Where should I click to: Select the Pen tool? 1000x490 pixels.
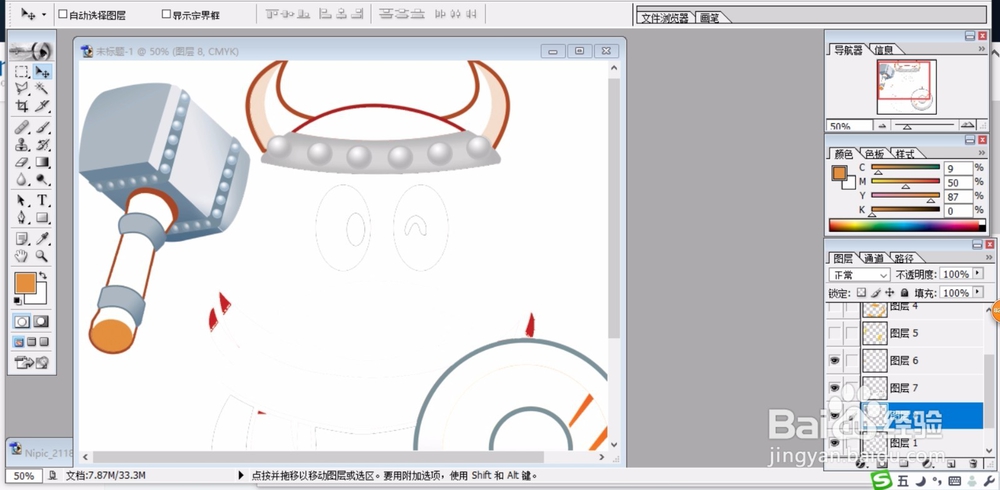22,218
